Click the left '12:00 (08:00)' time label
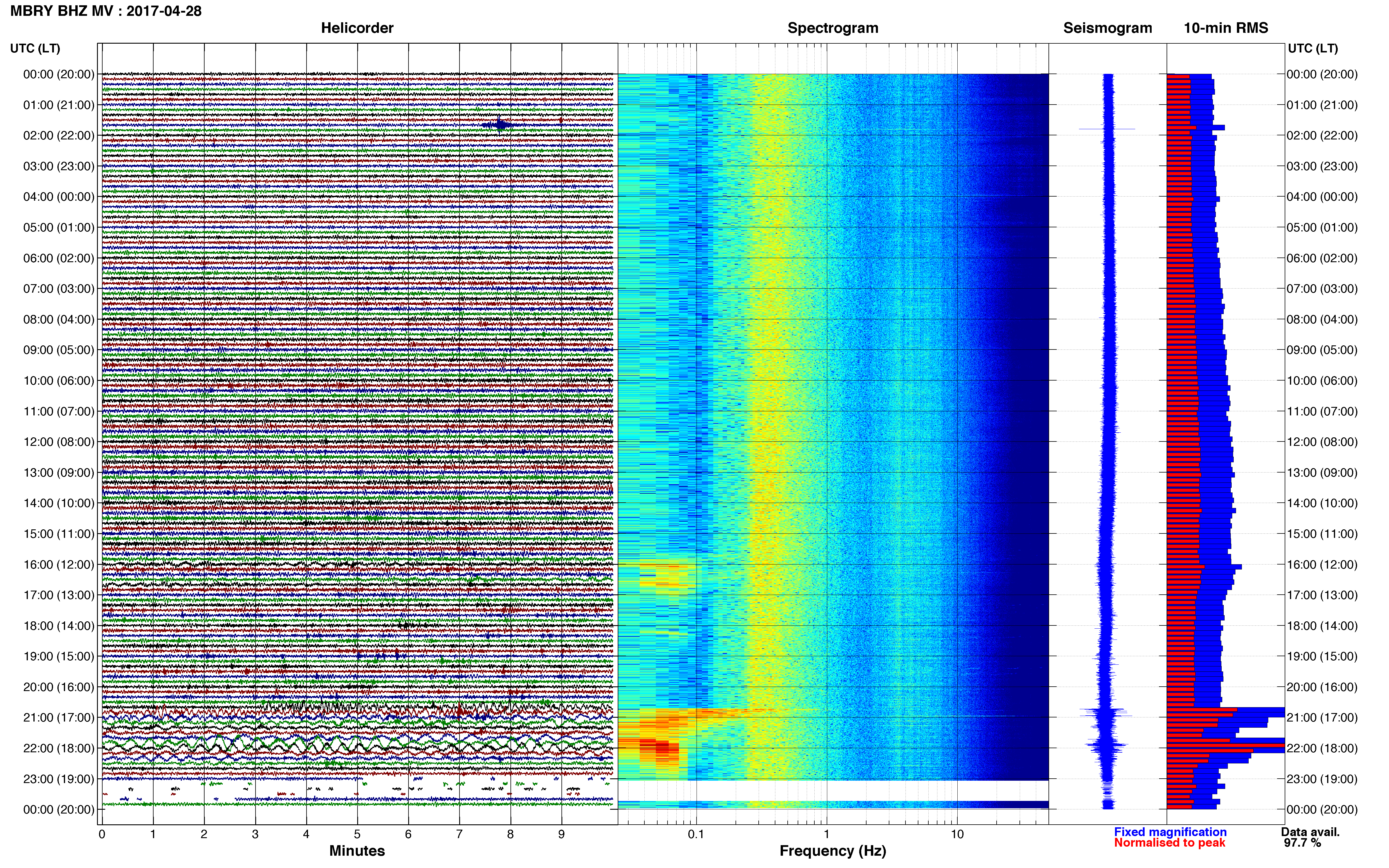 pos(59,442)
